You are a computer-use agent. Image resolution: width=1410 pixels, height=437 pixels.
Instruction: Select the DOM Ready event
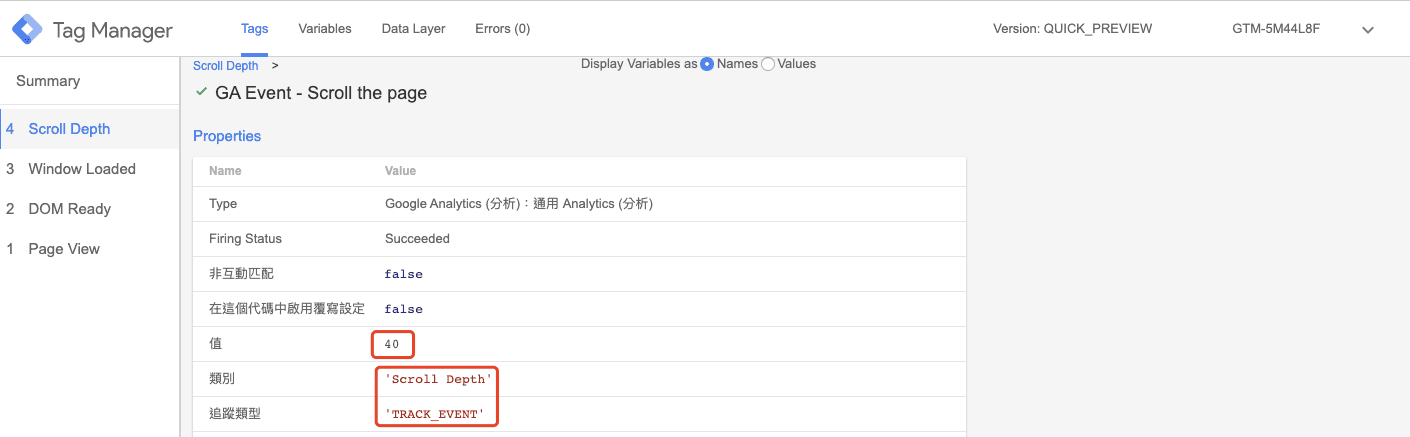[69, 209]
